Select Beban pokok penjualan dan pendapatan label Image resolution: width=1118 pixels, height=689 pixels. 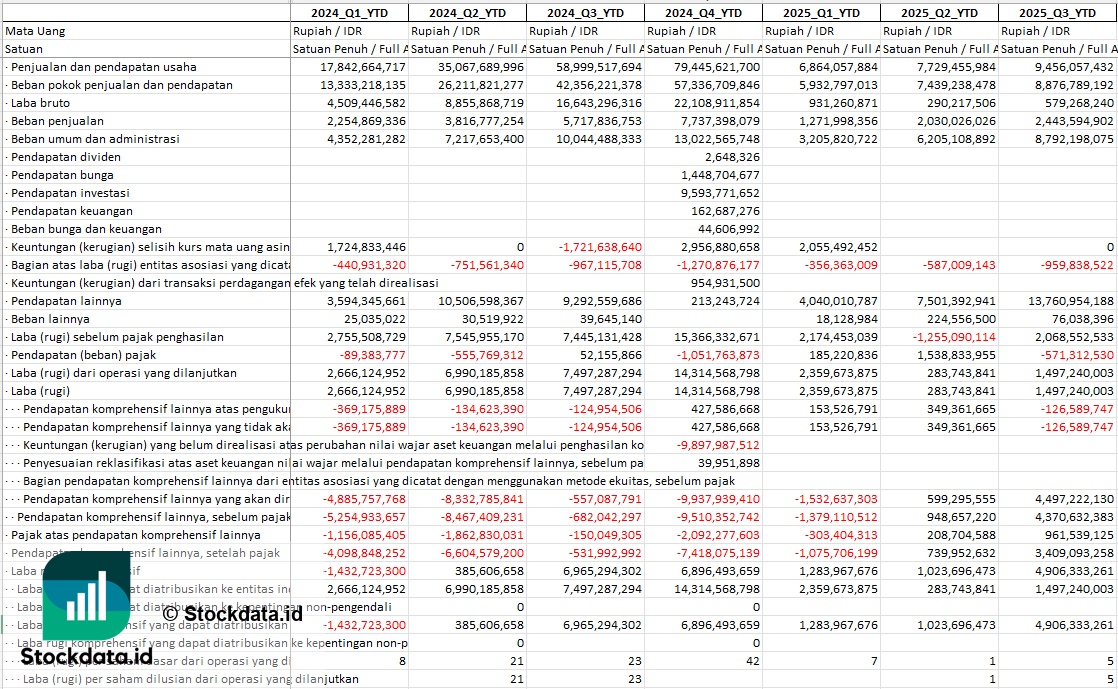(x=121, y=85)
